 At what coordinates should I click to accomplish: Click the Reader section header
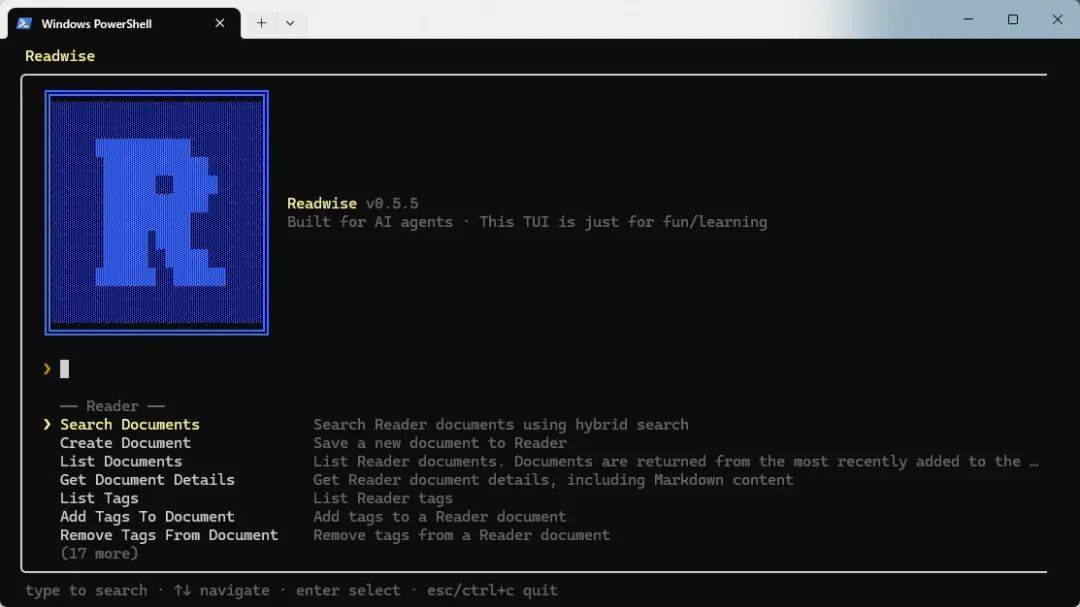point(112,406)
